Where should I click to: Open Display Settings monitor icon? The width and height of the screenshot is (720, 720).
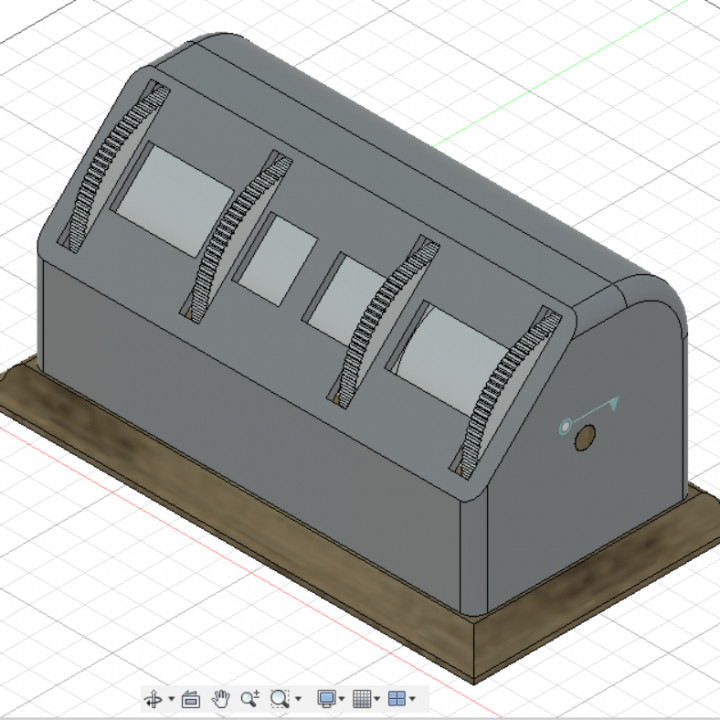(x=326, y=698)
